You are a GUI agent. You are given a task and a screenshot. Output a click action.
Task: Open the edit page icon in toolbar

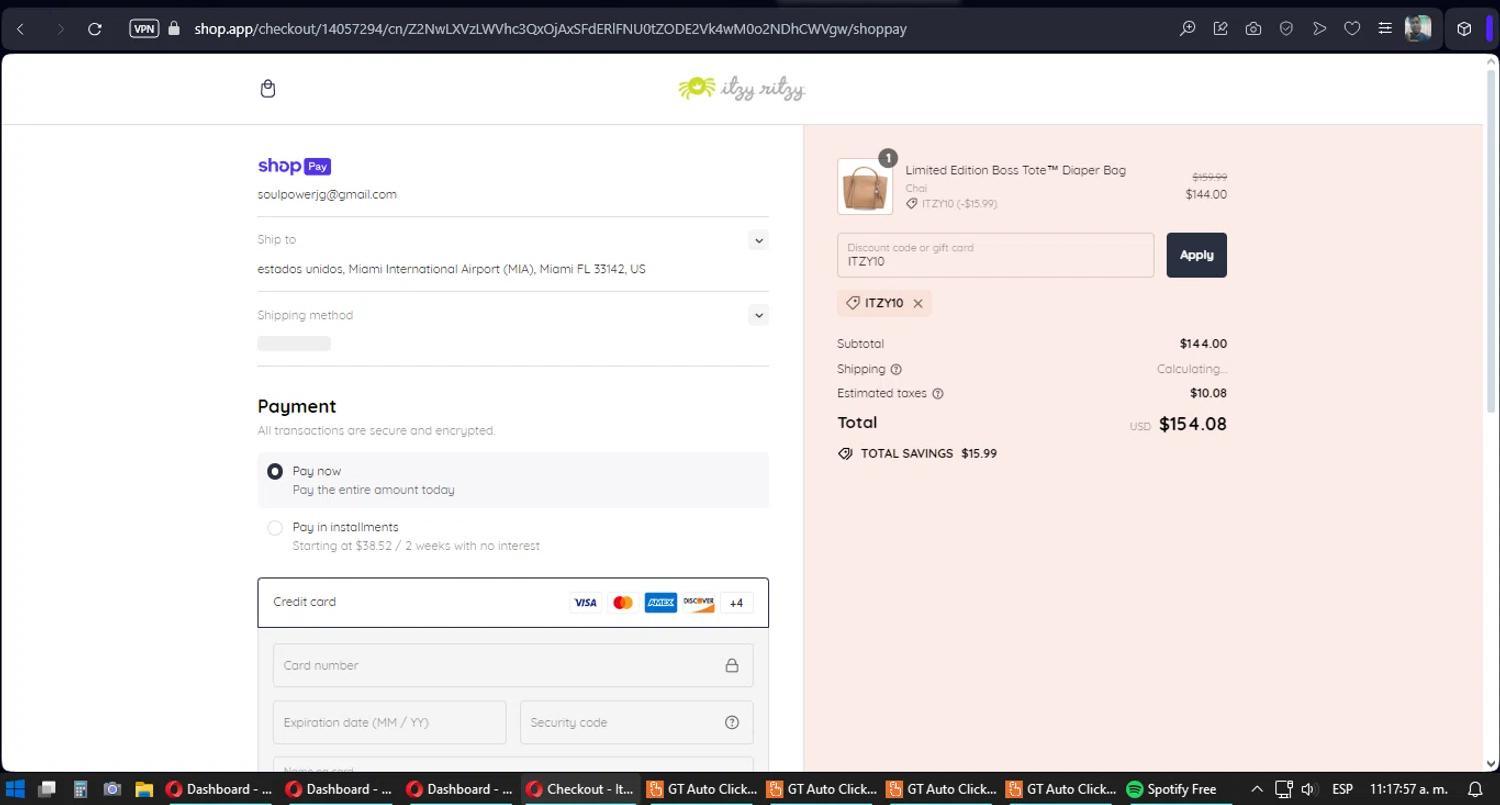tap(1220, 29)
